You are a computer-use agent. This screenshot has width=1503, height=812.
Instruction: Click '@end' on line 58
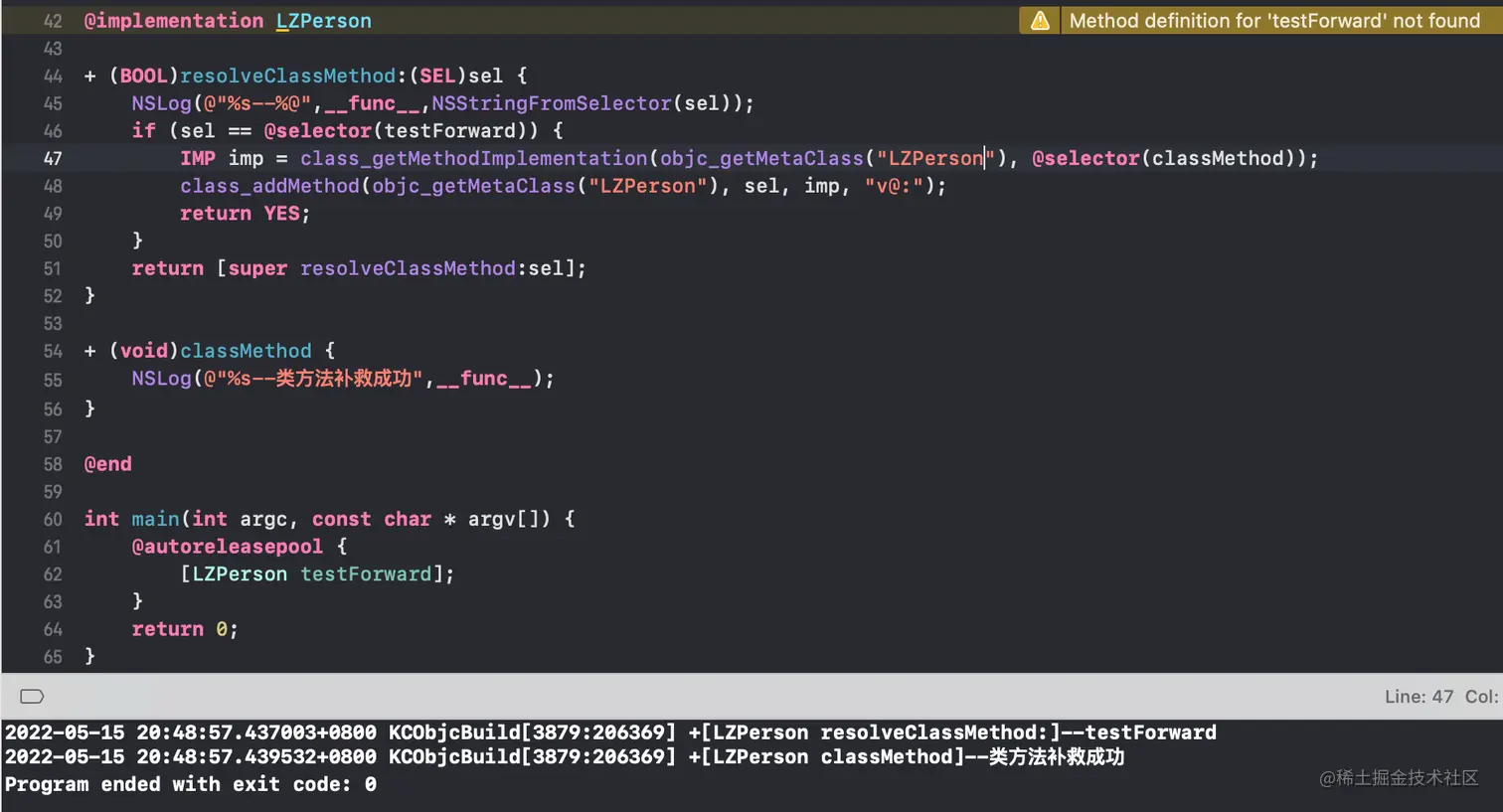pos(108,464)
